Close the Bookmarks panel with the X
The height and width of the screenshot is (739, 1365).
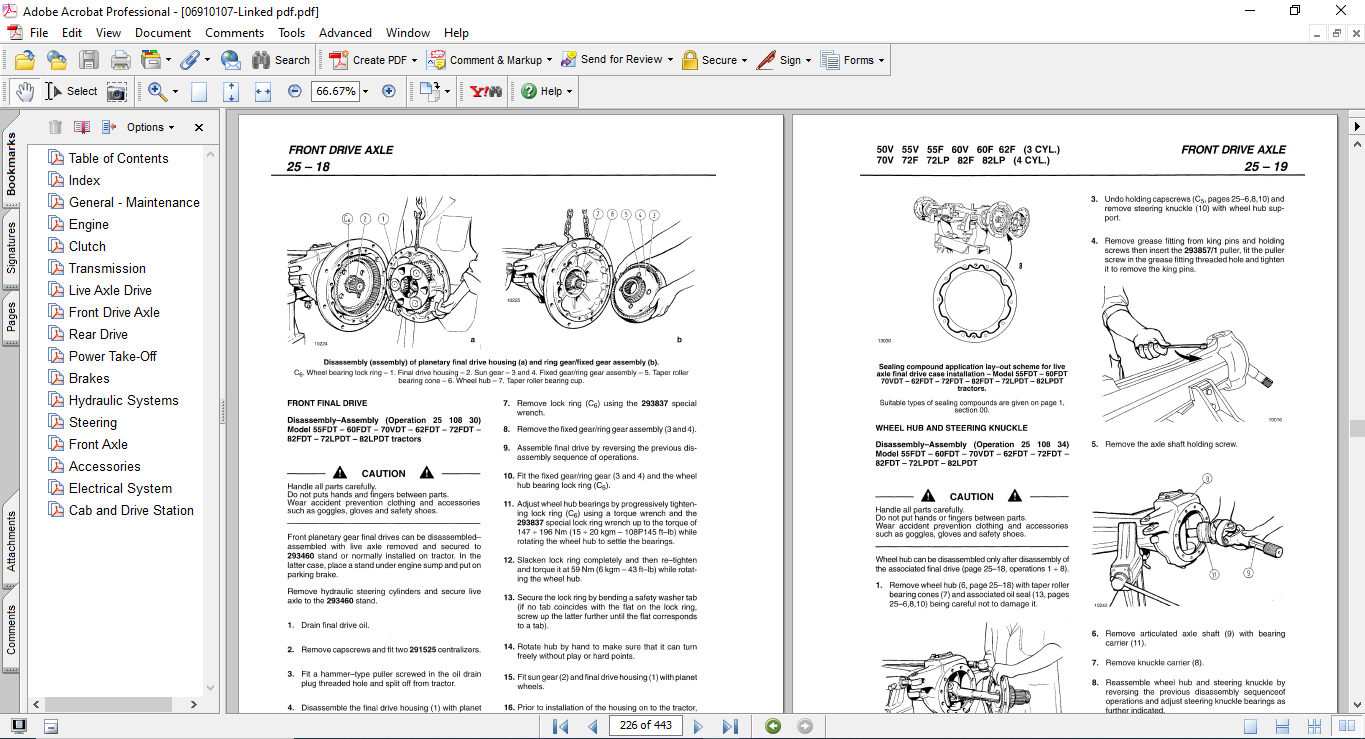[x=199, y=127]
